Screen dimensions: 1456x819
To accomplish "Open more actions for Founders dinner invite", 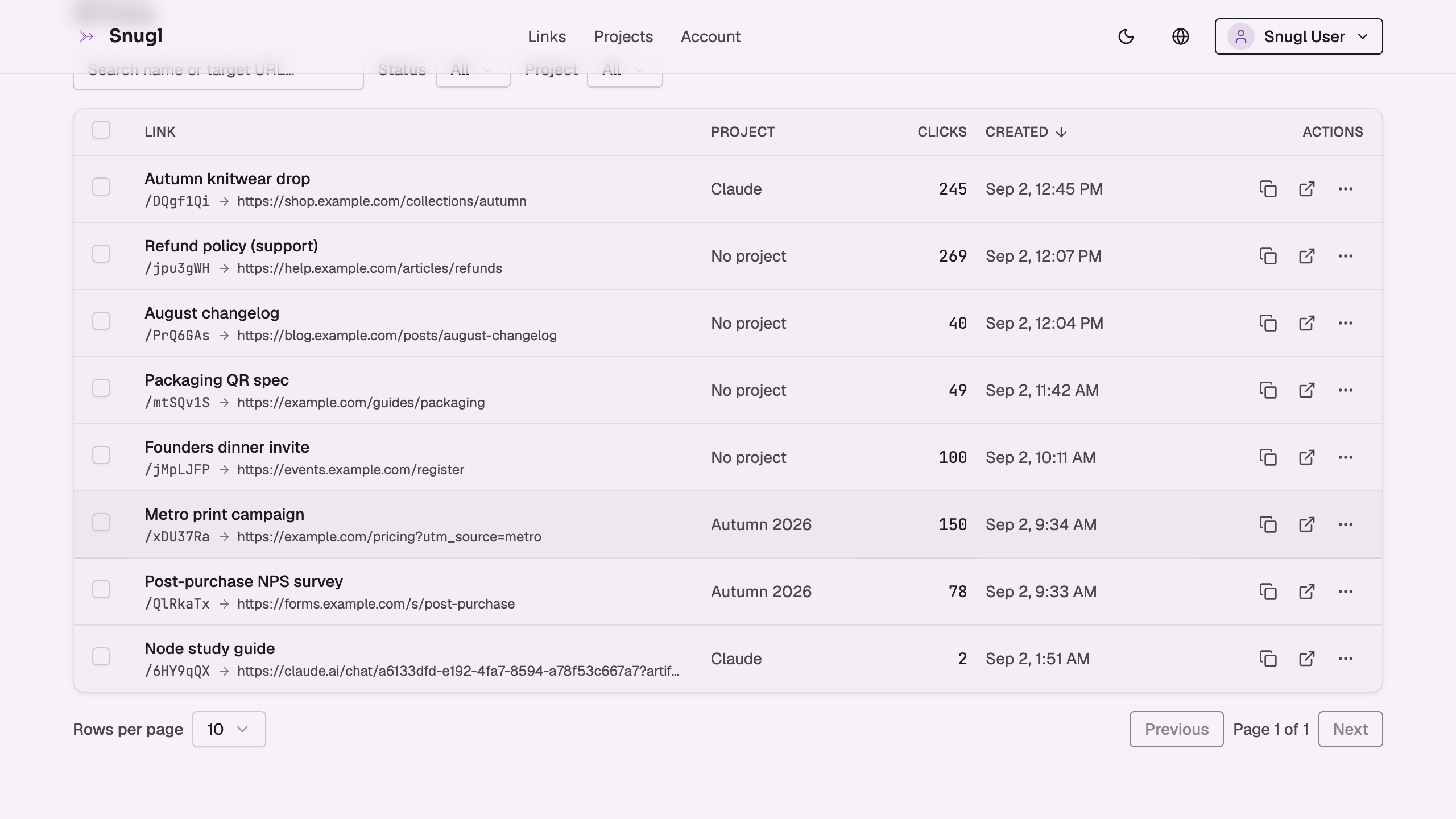I will pyautogui.click(x=1346, y=457).
